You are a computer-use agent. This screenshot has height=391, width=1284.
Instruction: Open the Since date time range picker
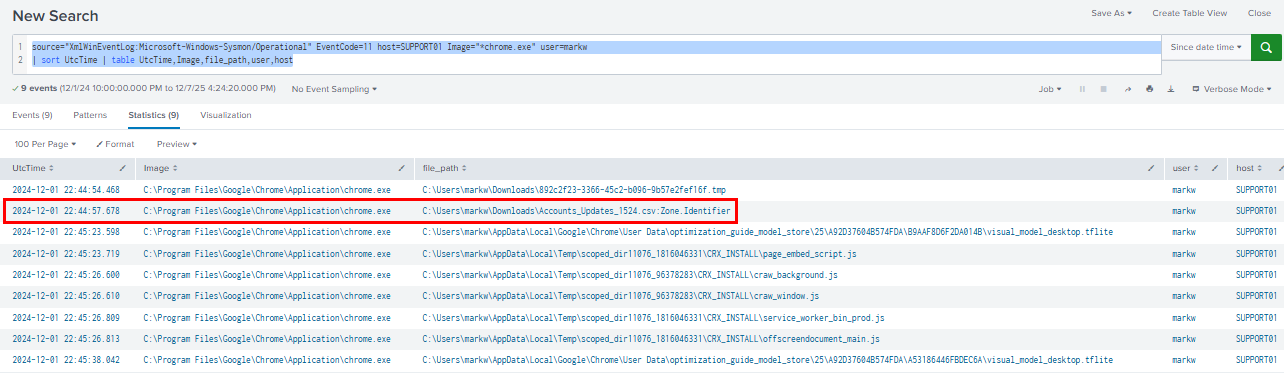coord(1206,47)
